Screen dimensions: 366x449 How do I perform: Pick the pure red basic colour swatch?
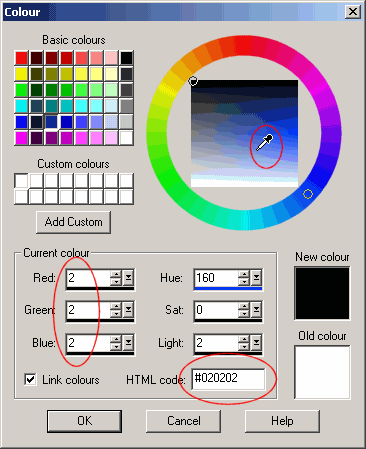click(22, 58)
